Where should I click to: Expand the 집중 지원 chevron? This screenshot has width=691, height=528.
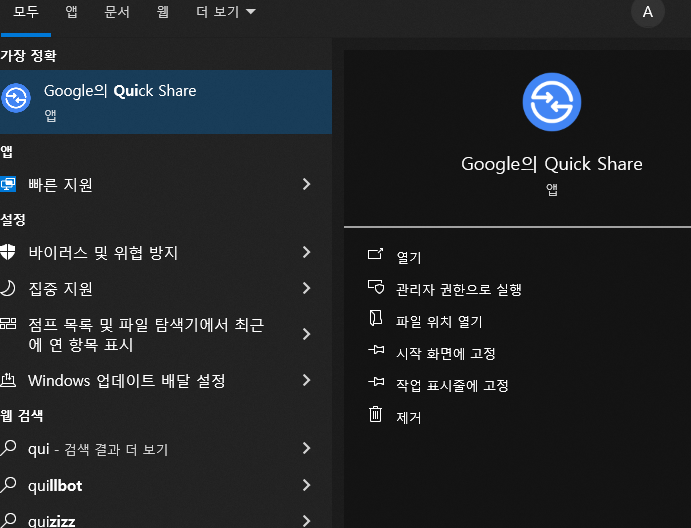point(307,288)
